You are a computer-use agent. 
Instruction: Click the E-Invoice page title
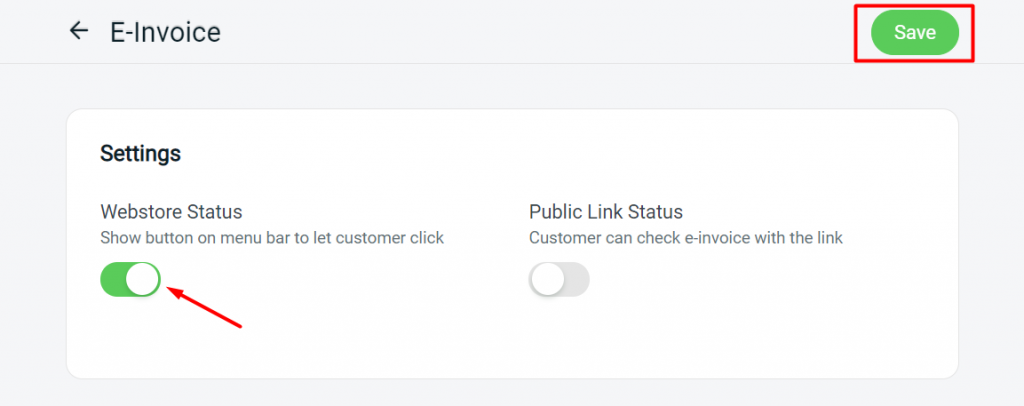point(165,32)
